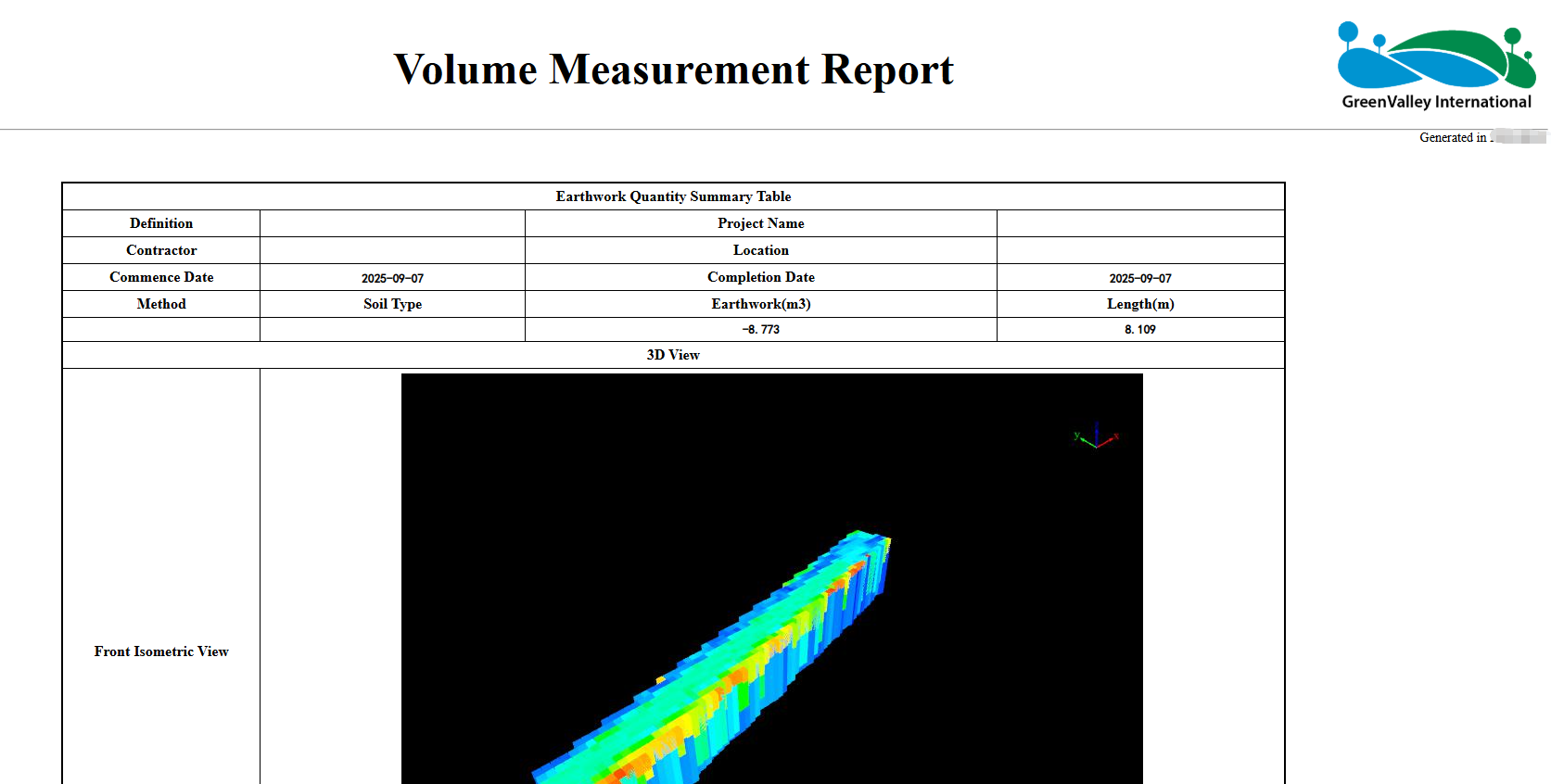Click the GreenValley International logo
The width and height of the screenshot is (1551, 784).
[1436, 67]
